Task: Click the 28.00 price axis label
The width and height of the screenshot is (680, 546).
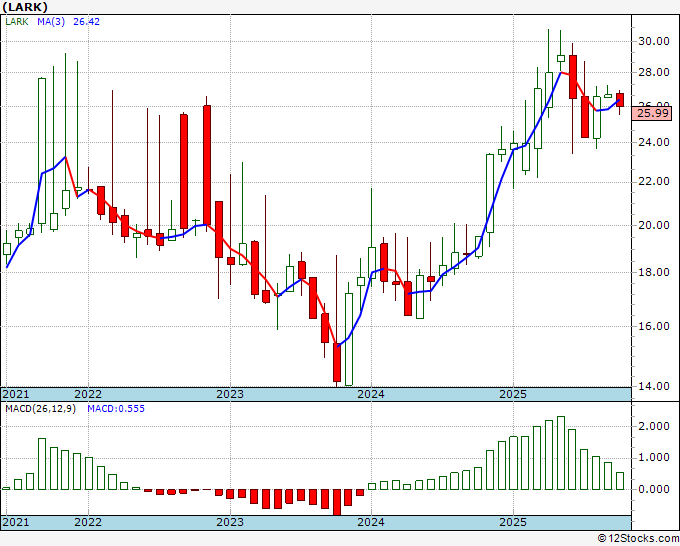Action: click(x=654, y=72)
